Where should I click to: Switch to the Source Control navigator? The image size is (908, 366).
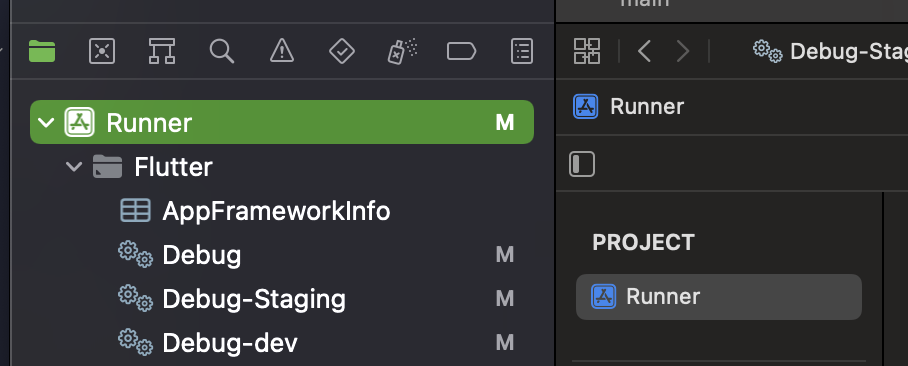click(x=102, y=52)
